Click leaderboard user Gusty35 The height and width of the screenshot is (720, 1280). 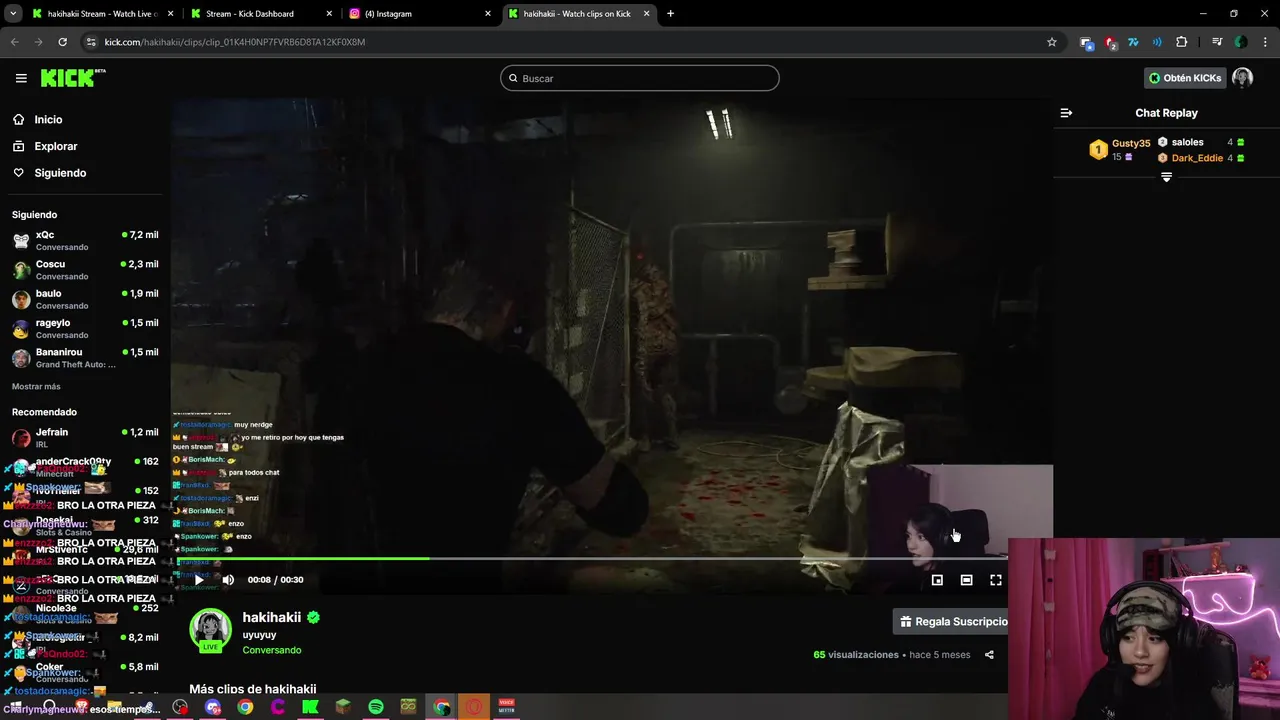pyautogui.click(x=1131, y=143)
